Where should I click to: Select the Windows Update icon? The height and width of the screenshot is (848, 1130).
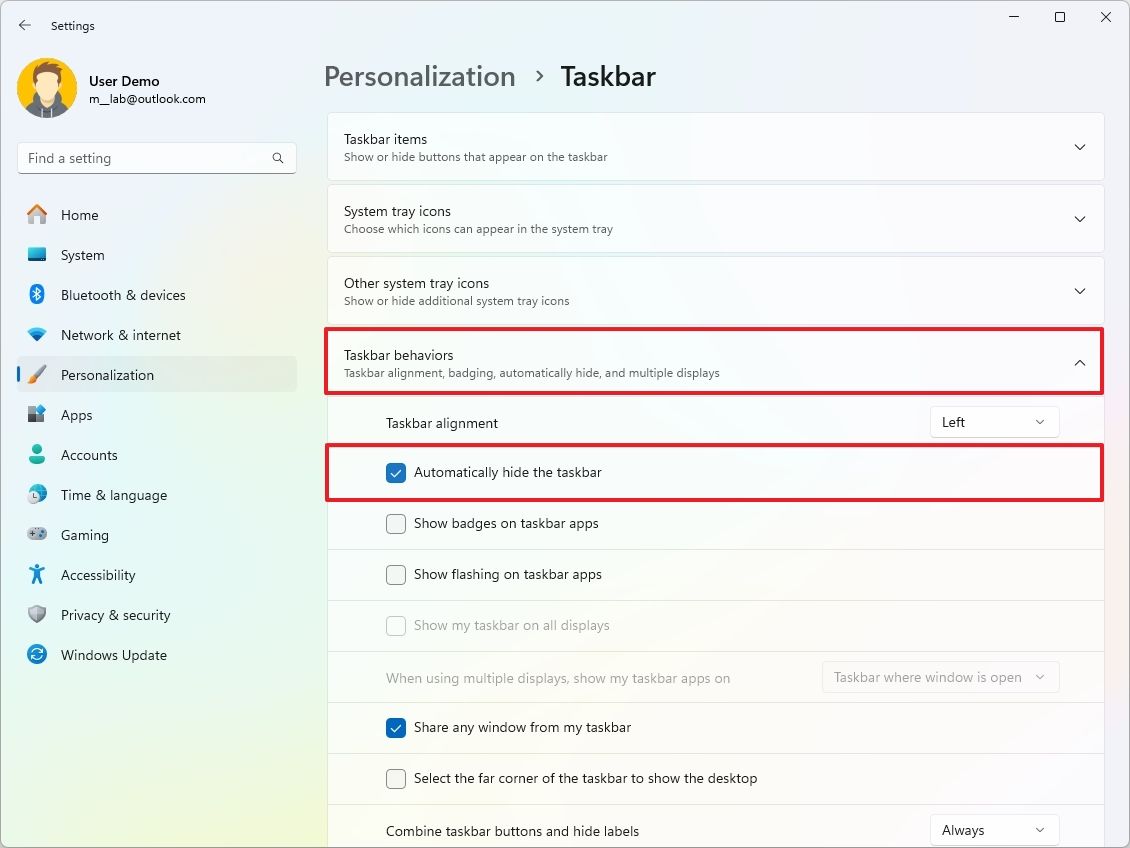(x=36, y=655)
